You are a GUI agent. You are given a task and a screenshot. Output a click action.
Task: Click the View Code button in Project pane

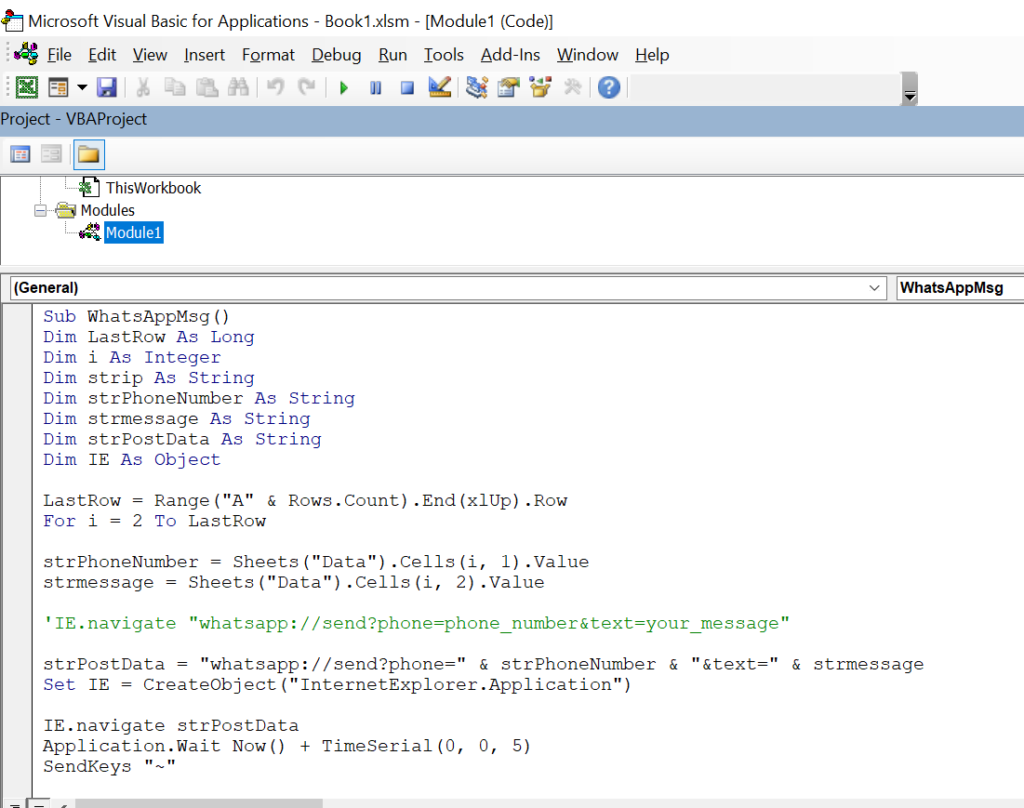point(20,155)
